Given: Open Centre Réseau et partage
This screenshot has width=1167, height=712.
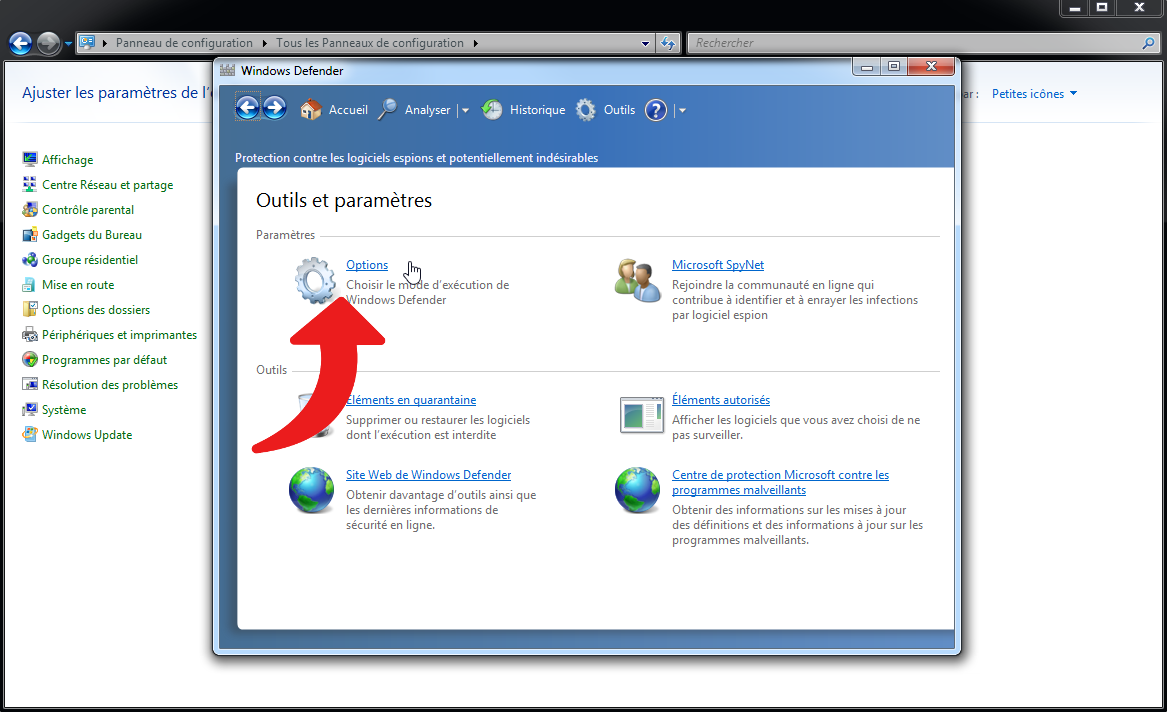Looking at the screenshot, I should 107,185.
